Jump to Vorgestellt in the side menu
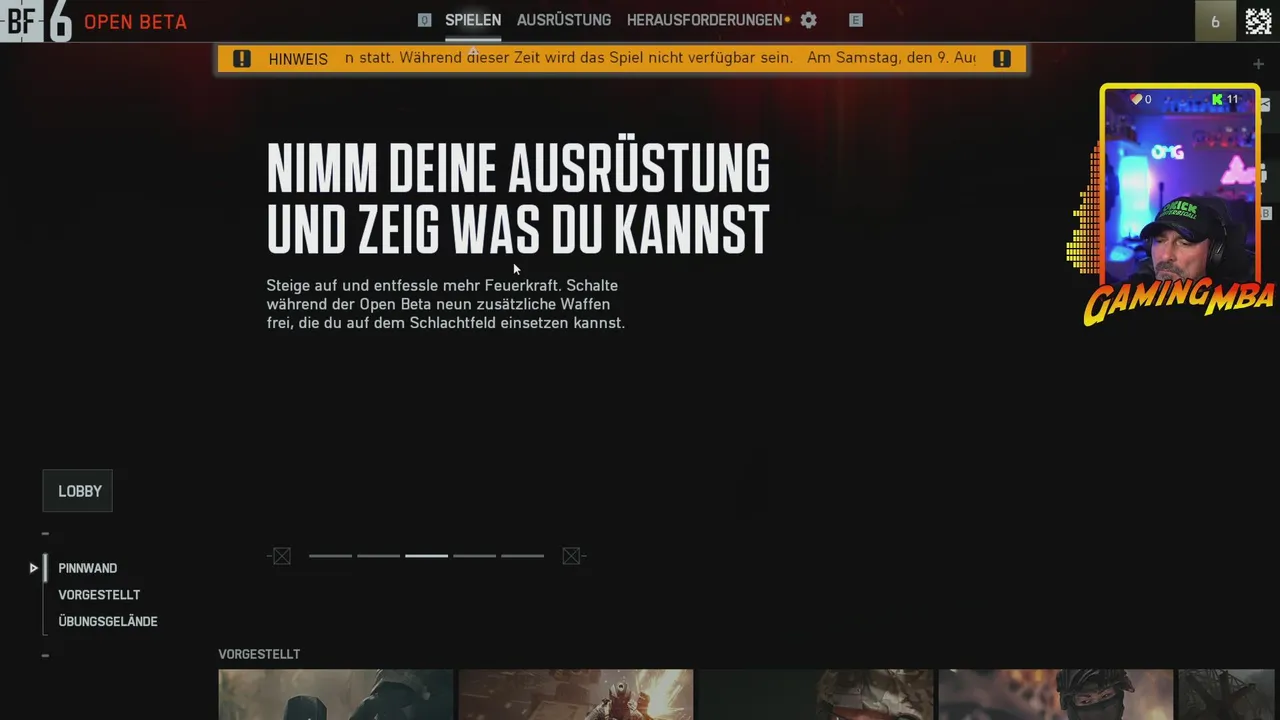This screenshot has height=720, width=1280. [99, 595]
